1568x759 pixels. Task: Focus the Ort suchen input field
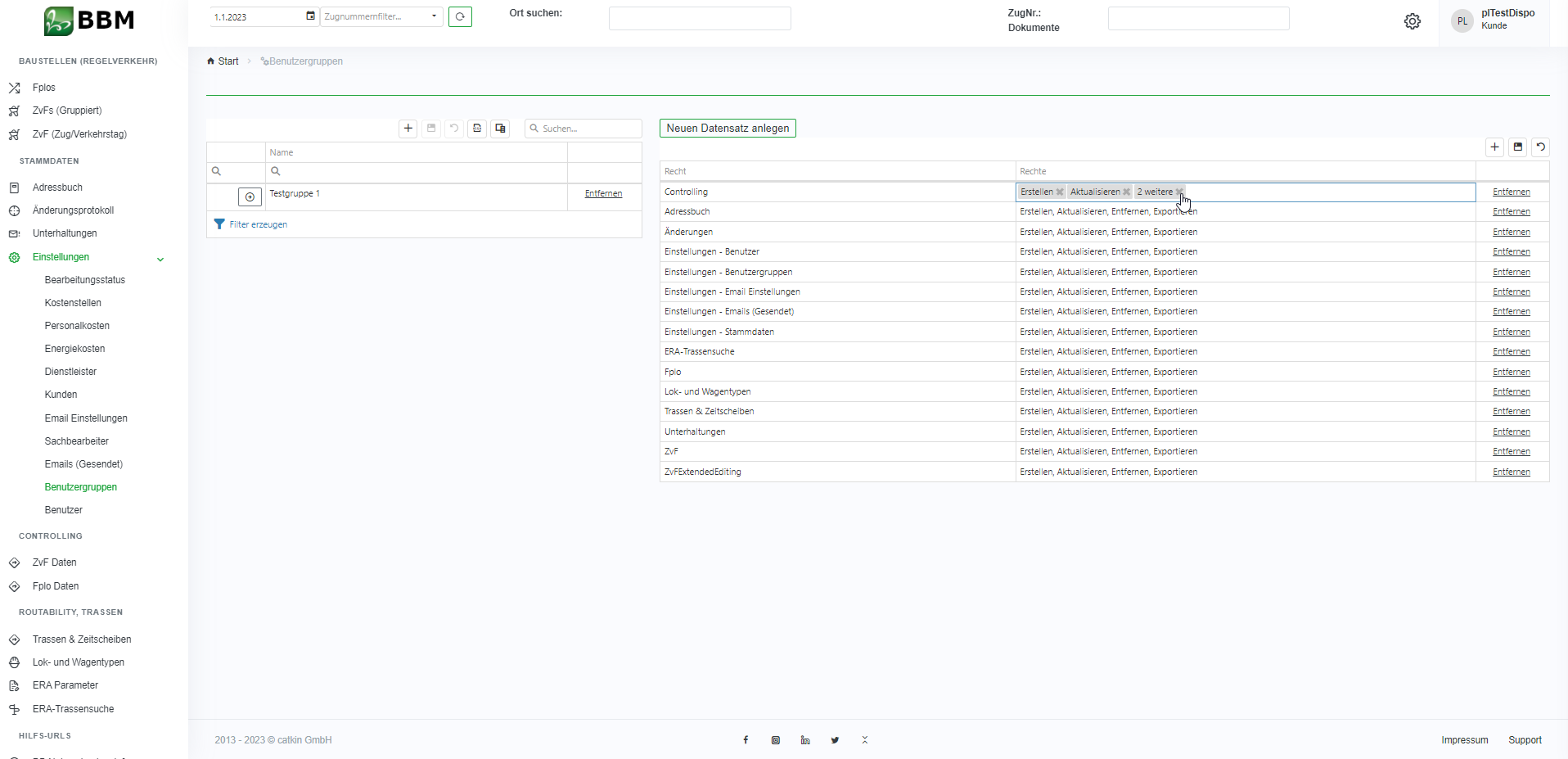[700, 18]
